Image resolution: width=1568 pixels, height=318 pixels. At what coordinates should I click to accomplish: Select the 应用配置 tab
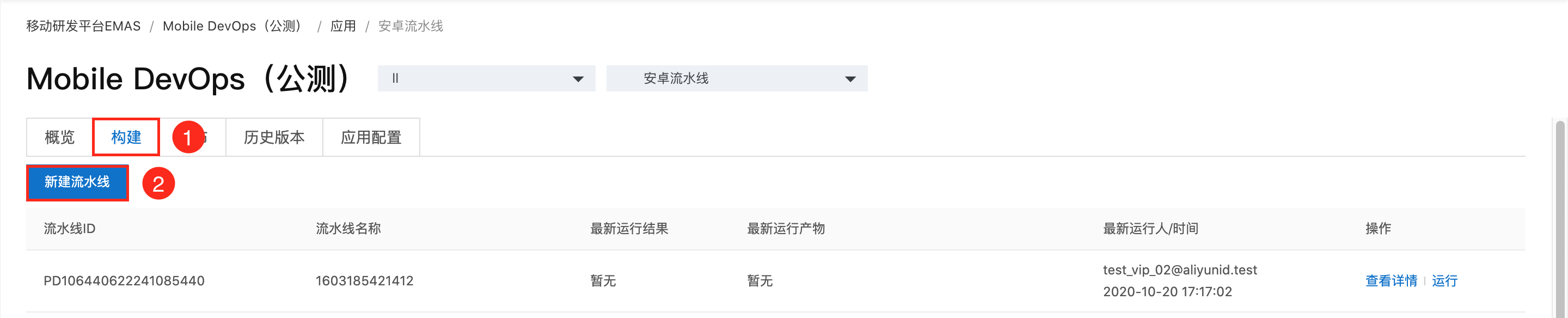click(x=371, y=137)
